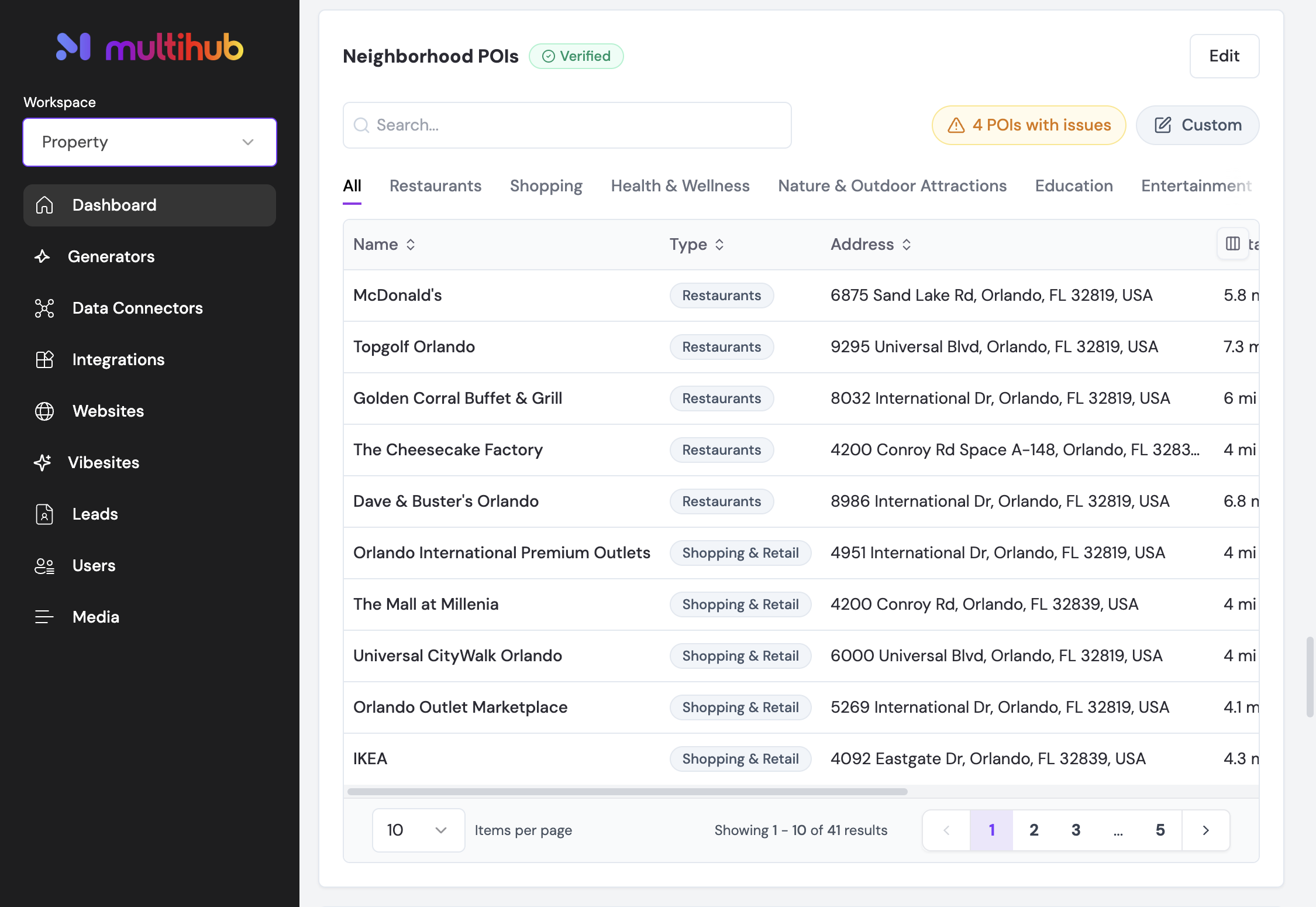The image size is (1316, 907).
Task: Click the 4 POIs with issues button
Action: pyautogui.click(x=1029, y=125)
